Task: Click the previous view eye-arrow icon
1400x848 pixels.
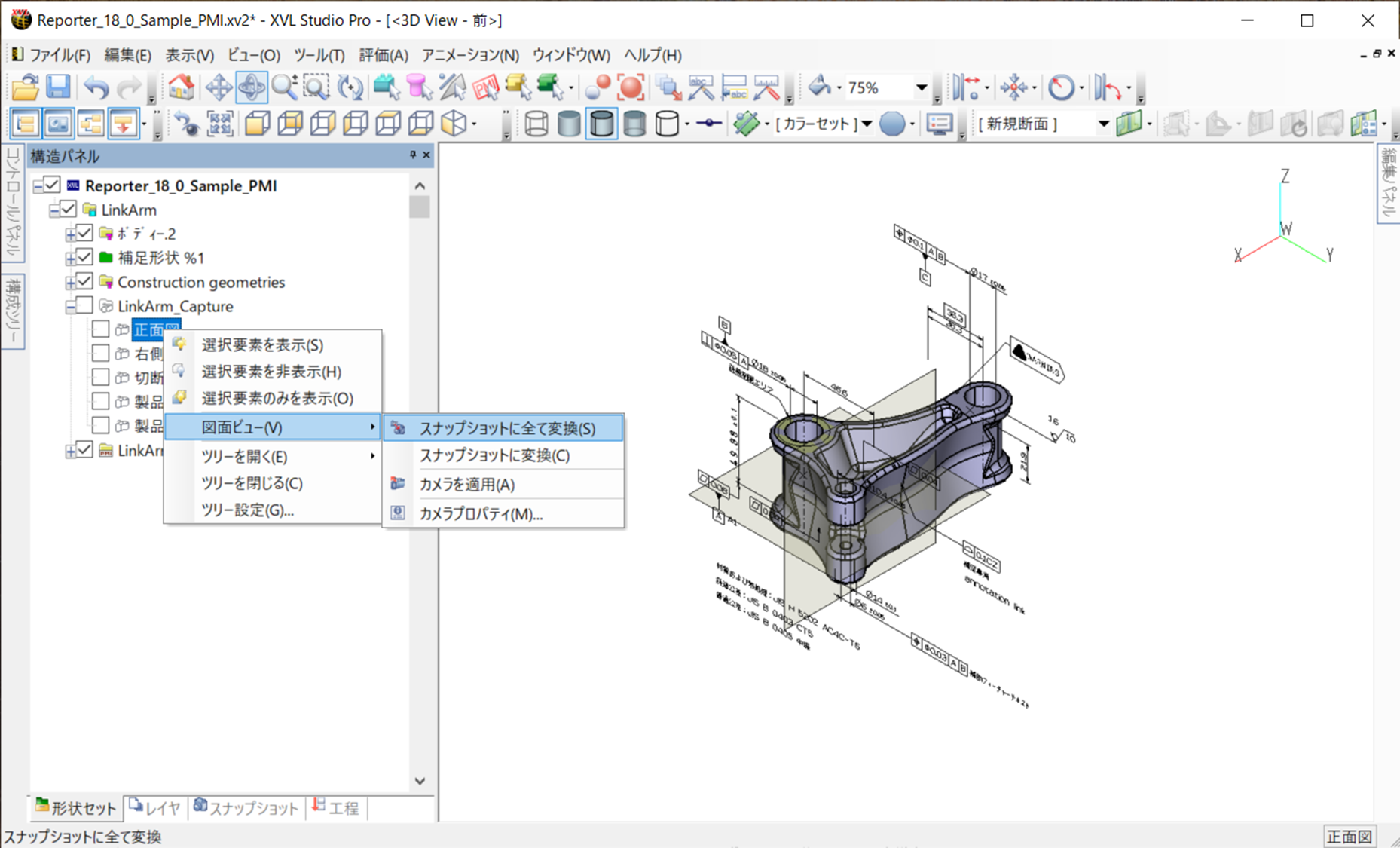Action: coord(186,124)
